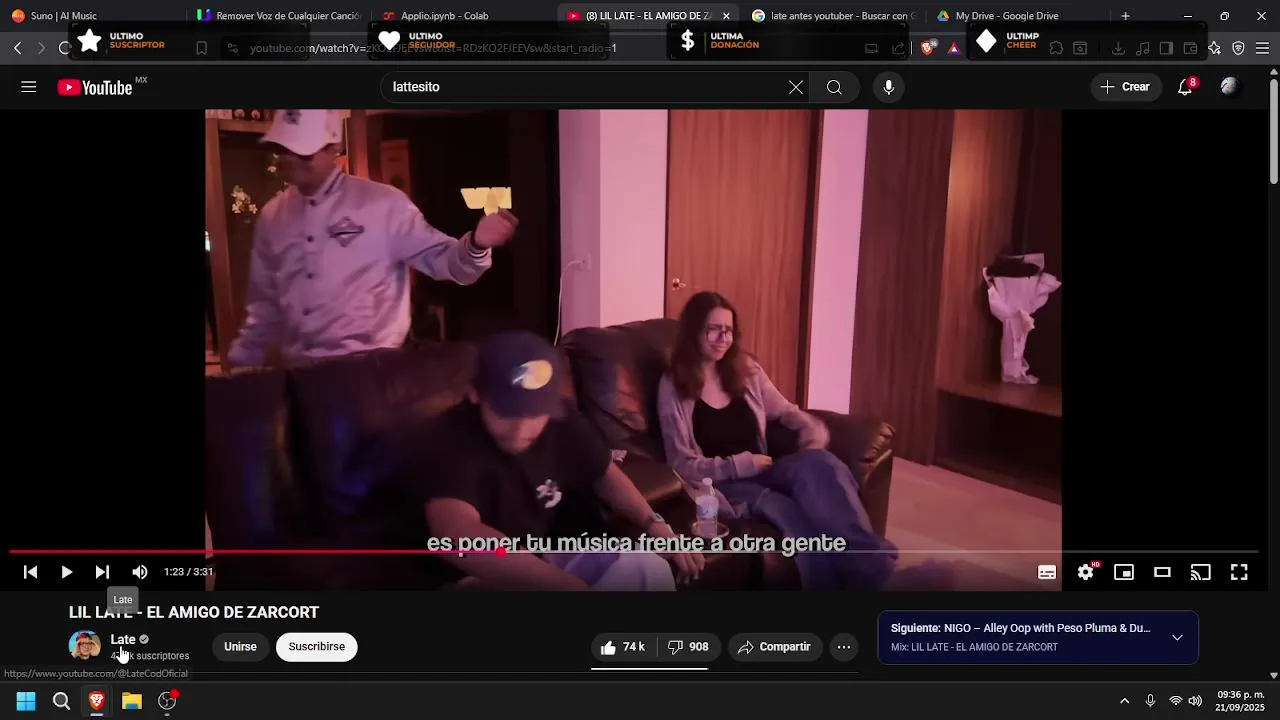Open the taskbar clock and date

(x=1241, y=701)
